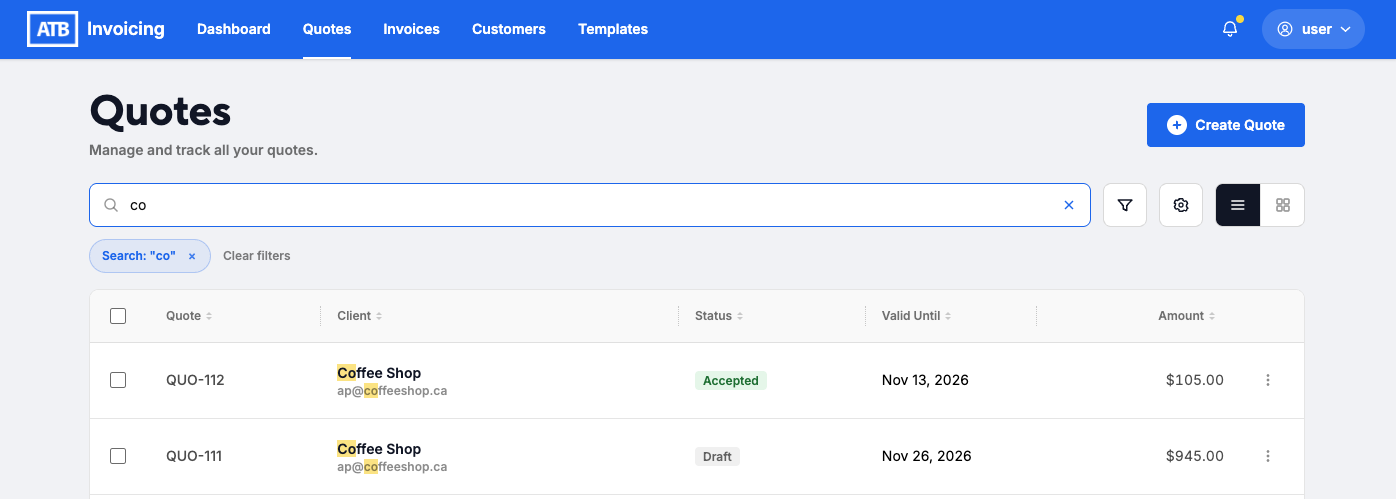The image size is (1396, 499).
Task: Click the Create Quote button
Action: tap(1225, 125)
